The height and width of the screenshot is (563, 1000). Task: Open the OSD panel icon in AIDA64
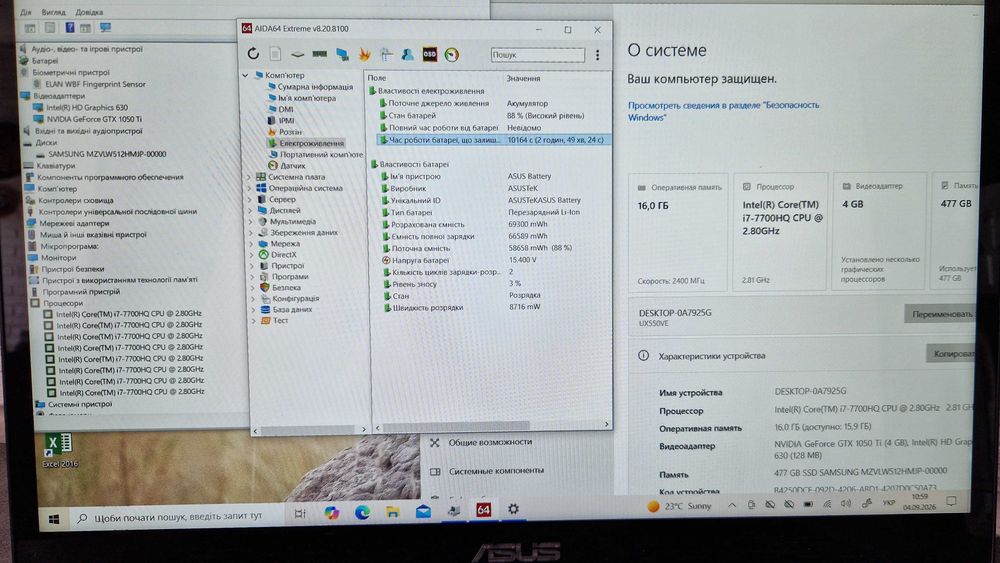click(x=430, y=55)
